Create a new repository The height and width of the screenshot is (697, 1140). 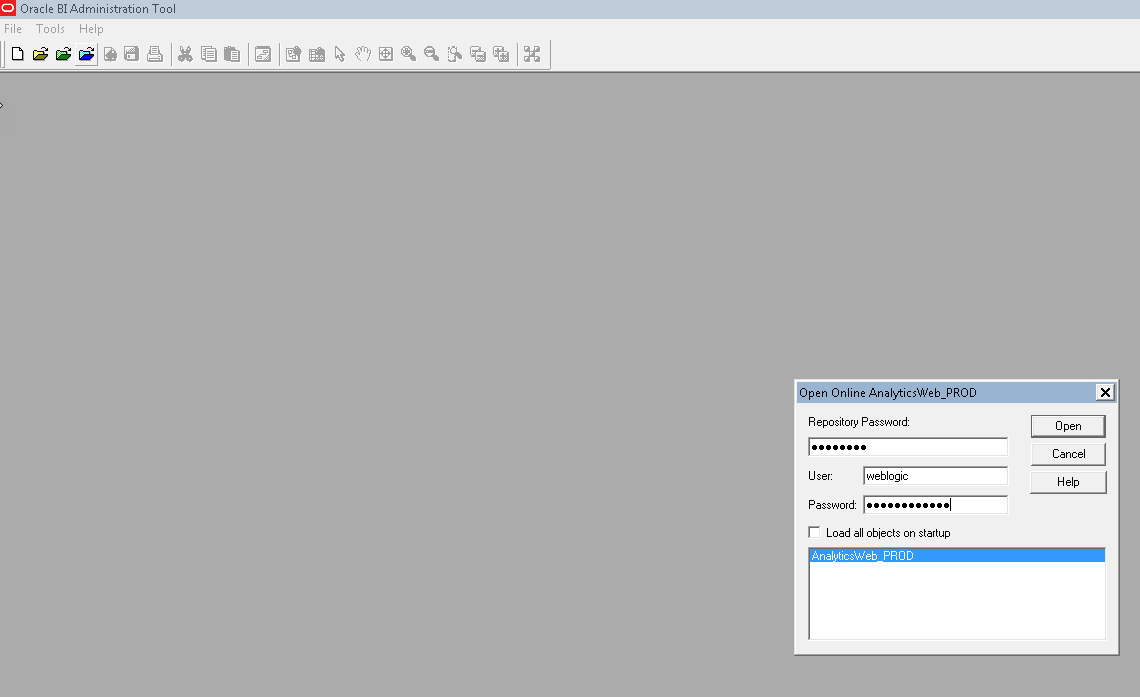pyautogui.click(x=17, y=54)
